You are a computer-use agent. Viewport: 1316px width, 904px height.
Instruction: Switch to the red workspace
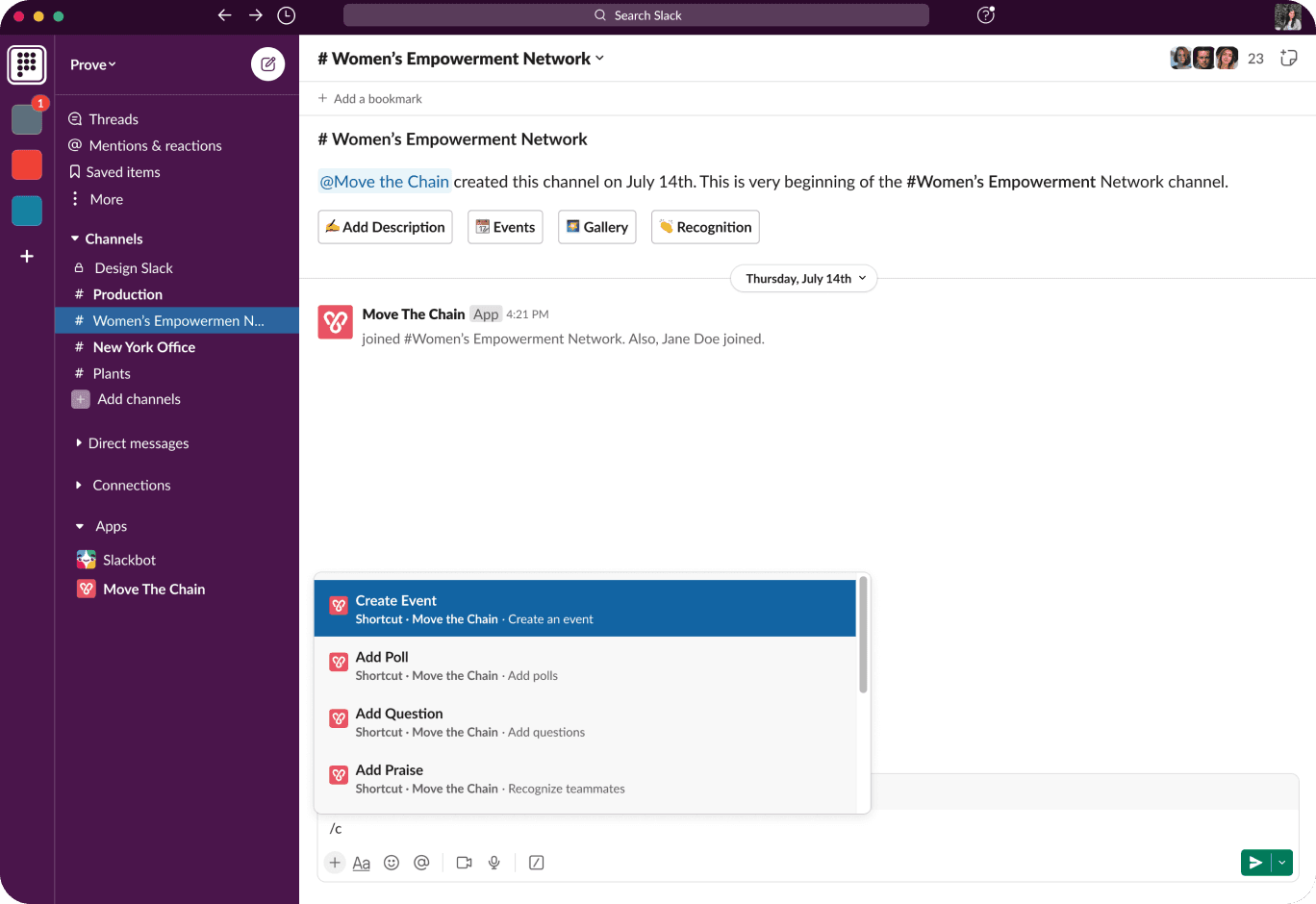point(27,164)
